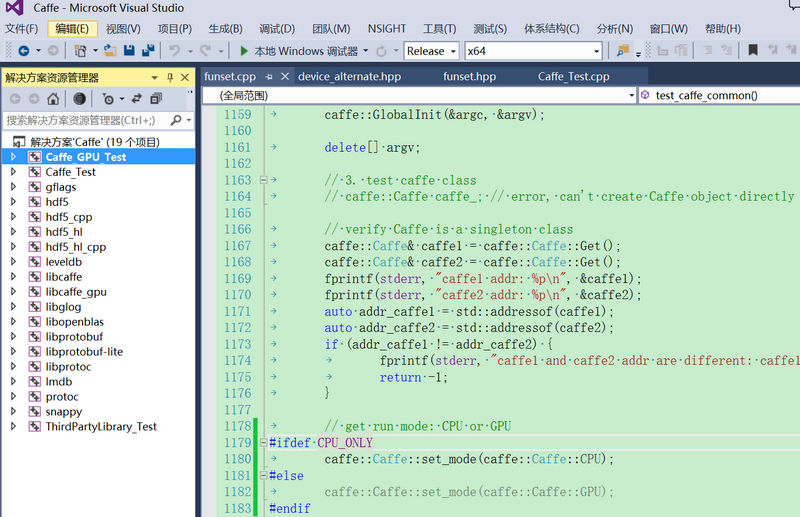Expand the gflags project node

pyautogui.click(x=14, y=187)
